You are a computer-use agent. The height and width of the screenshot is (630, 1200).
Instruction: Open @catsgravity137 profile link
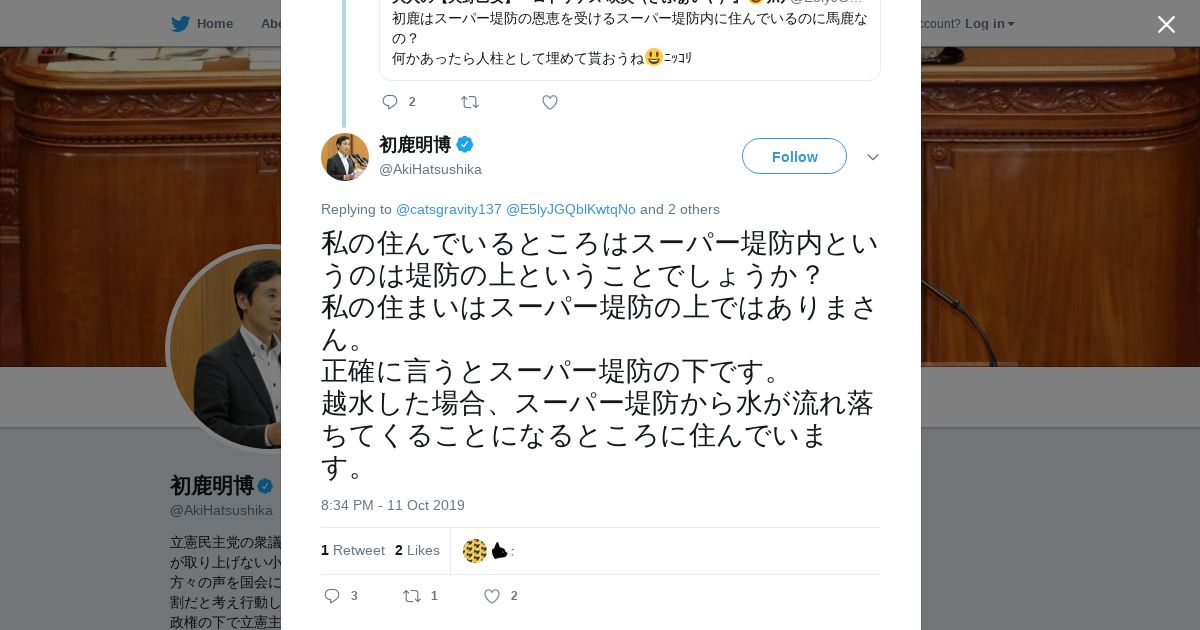(448, 209)
